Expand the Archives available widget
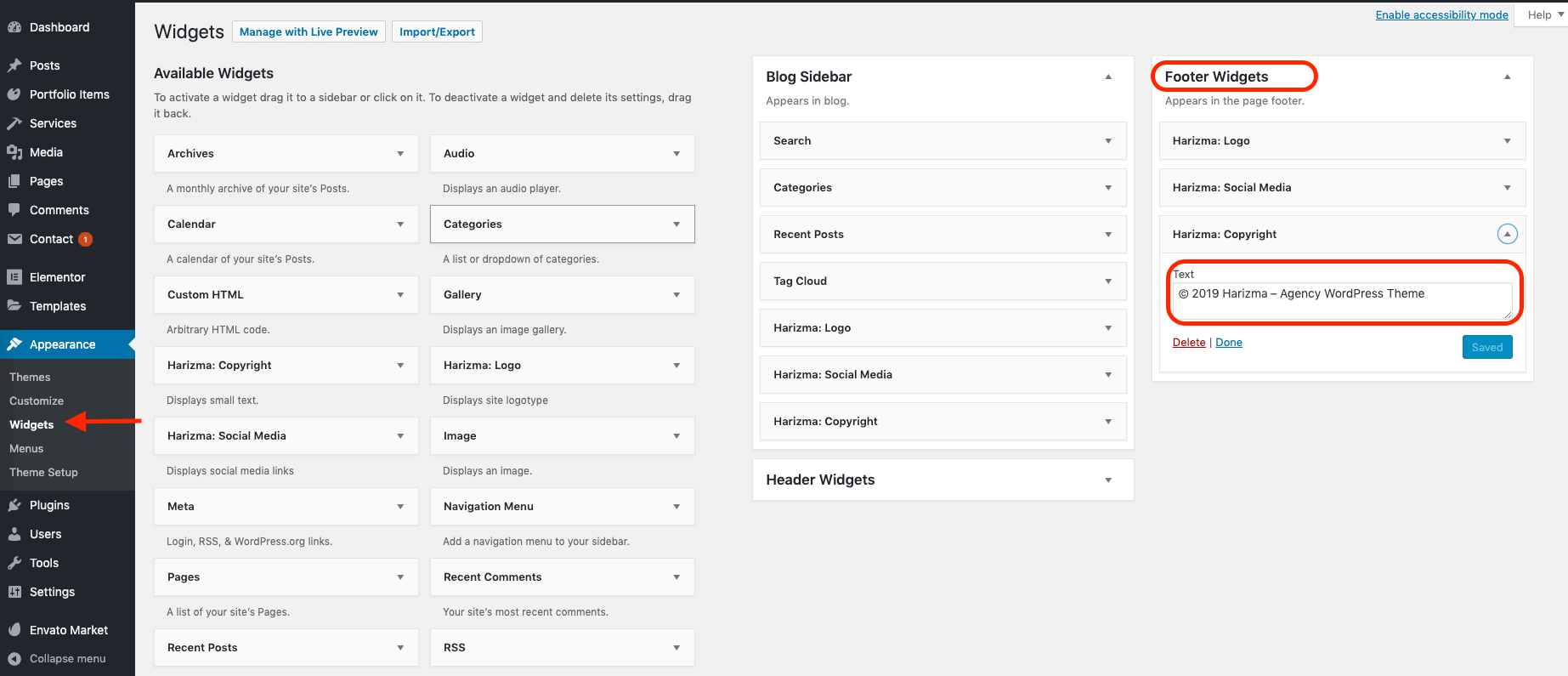 pyautogui.click(x=400, y=154)
